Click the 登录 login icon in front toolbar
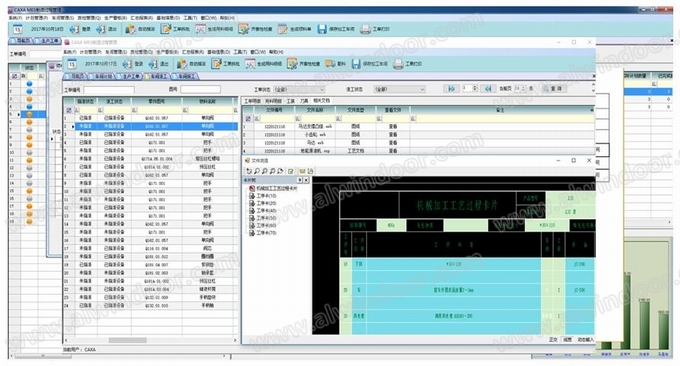The image size is (680, 366). tap(127, 64)
